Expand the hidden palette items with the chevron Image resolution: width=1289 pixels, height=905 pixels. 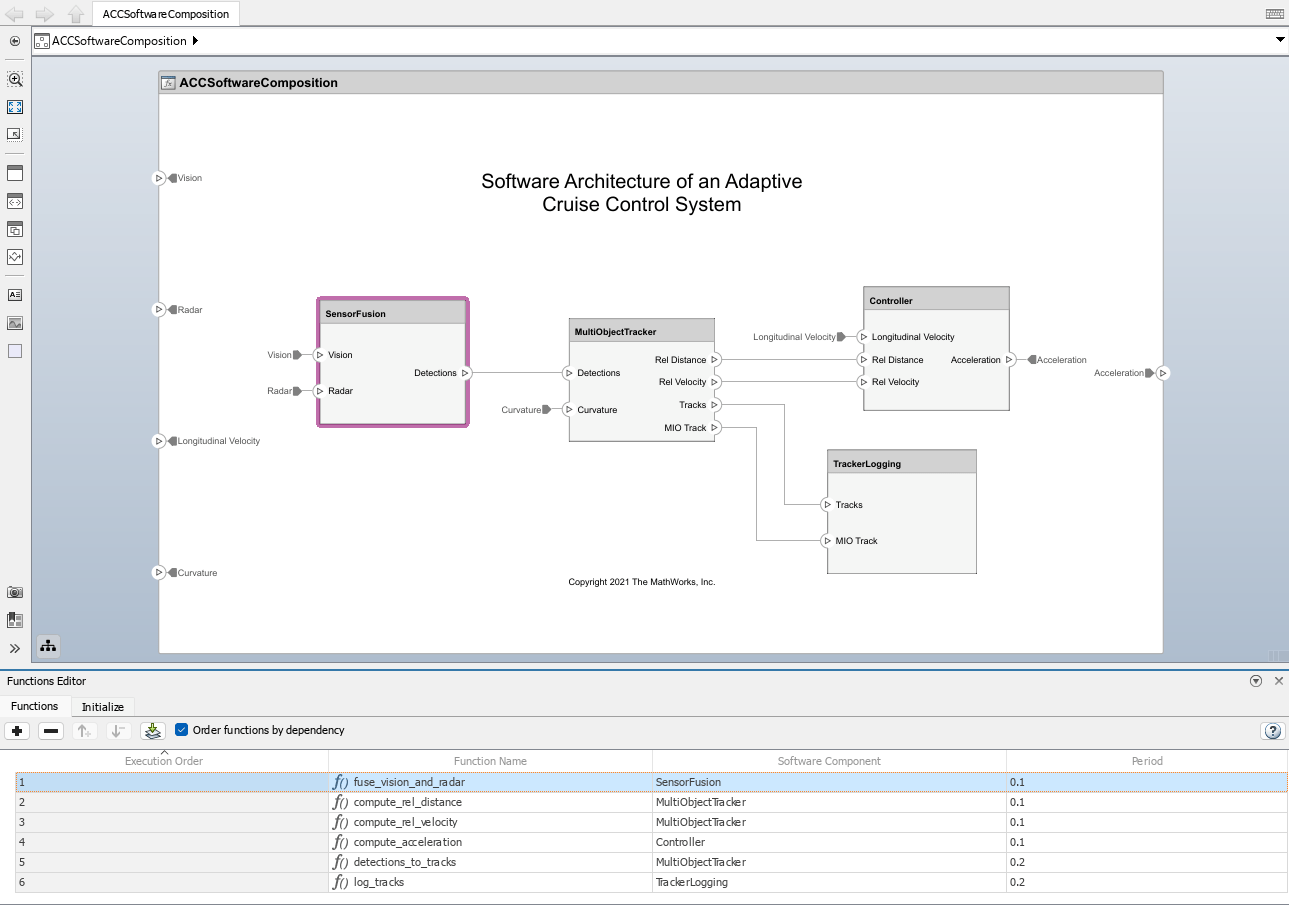(15, 647)
